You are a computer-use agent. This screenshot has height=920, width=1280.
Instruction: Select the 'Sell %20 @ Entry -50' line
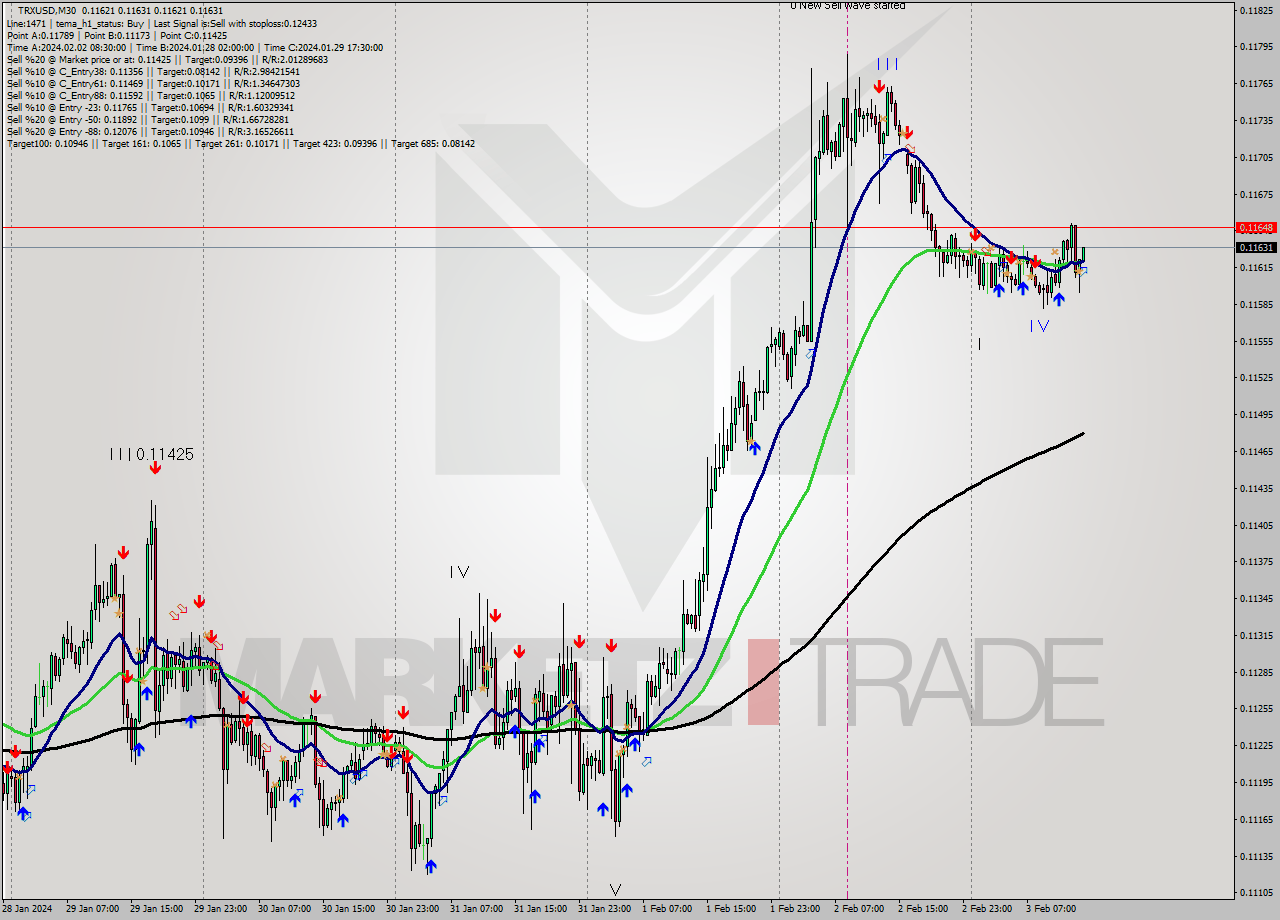[x=149, y=119]
